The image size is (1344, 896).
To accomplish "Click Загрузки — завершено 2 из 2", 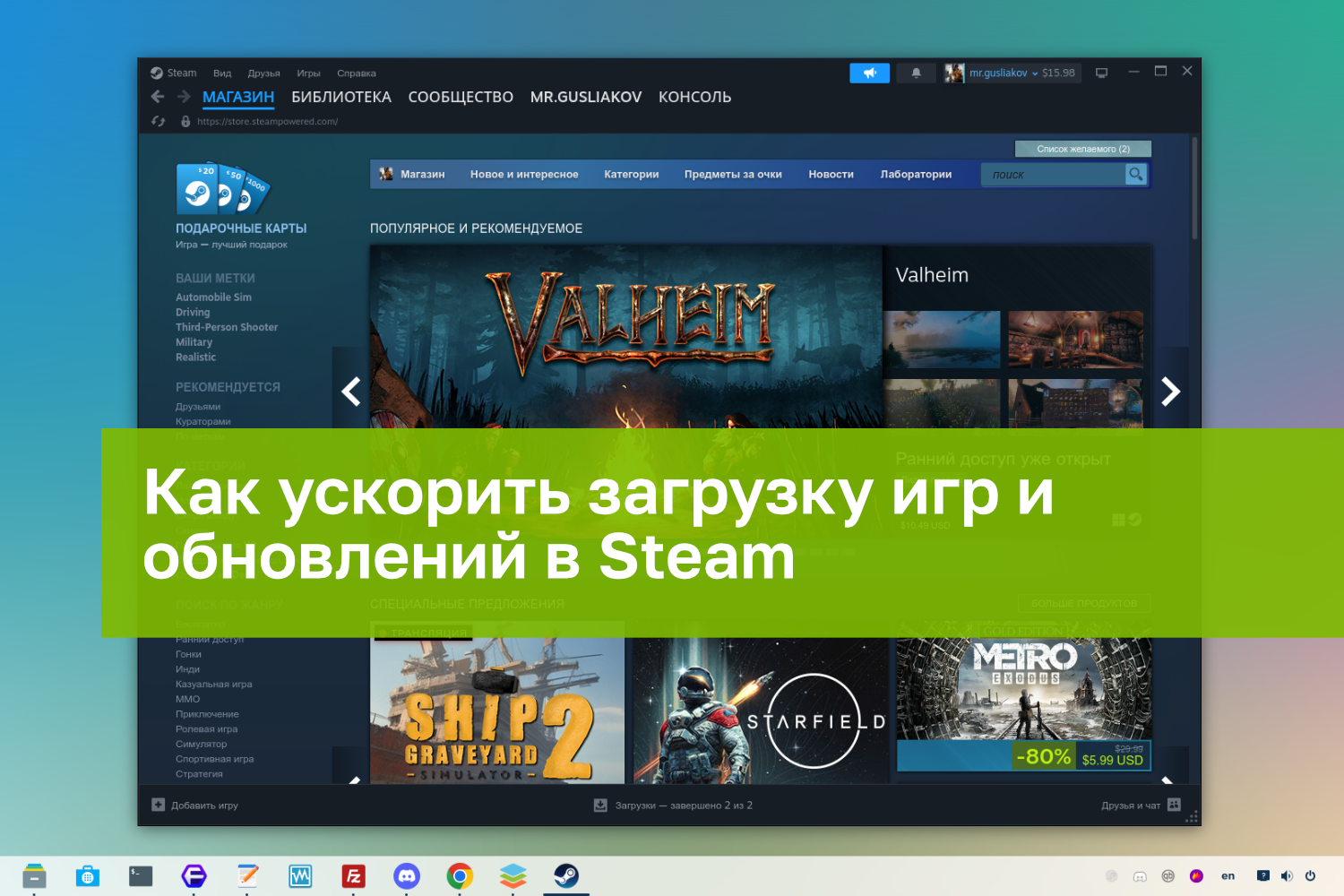I will point(684,806).
